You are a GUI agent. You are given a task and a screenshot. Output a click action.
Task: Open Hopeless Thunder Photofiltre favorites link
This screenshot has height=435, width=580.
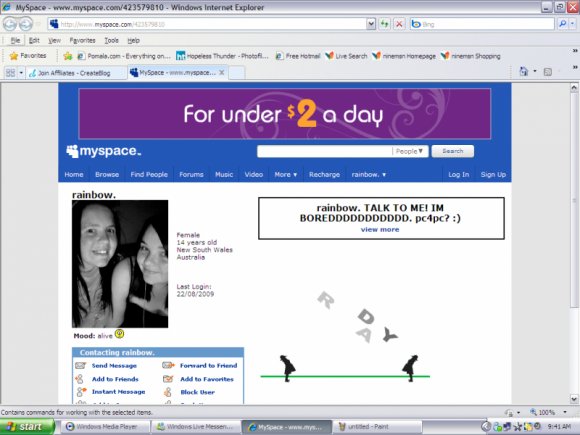coord(222,56)
